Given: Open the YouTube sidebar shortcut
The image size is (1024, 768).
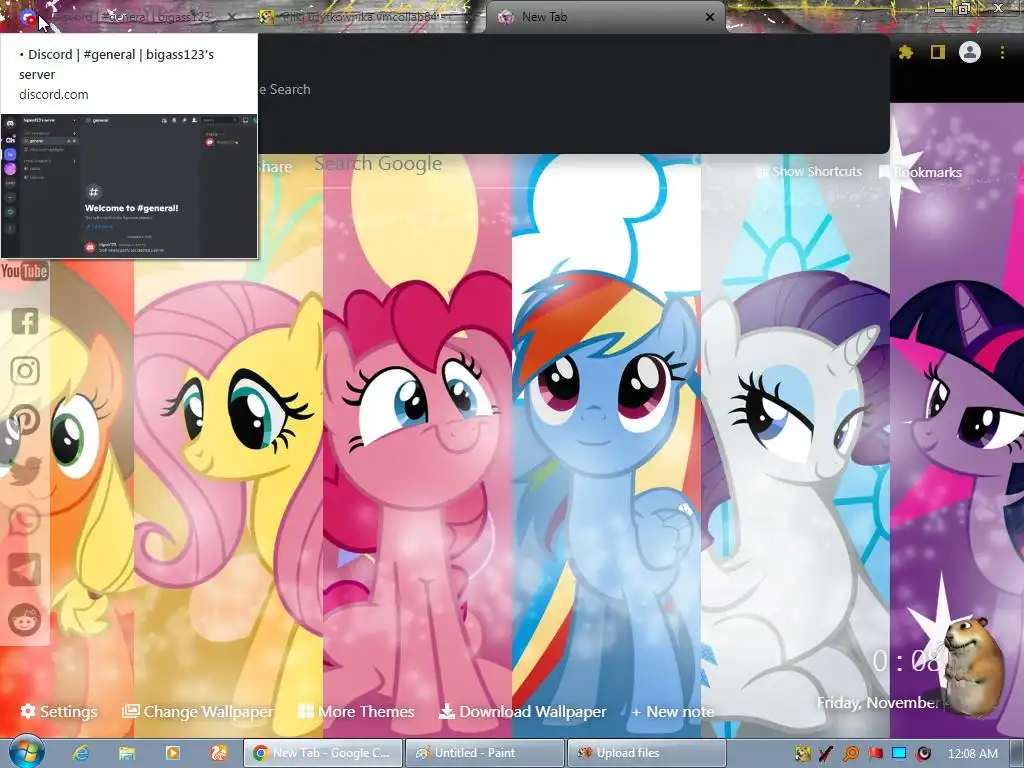Looking at the screenshot, I should [24, 270].
